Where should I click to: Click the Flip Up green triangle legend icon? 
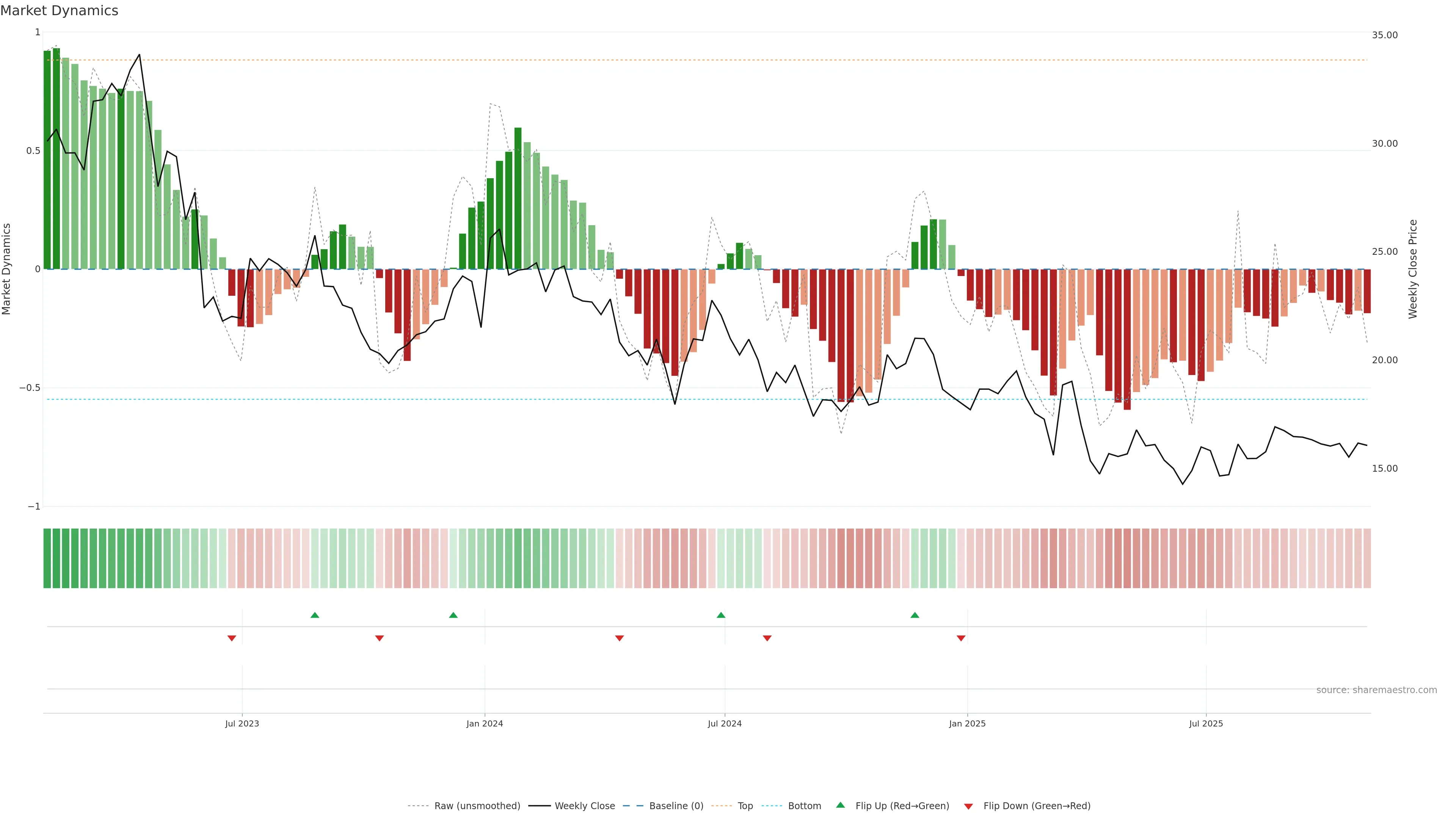point(840,805)
